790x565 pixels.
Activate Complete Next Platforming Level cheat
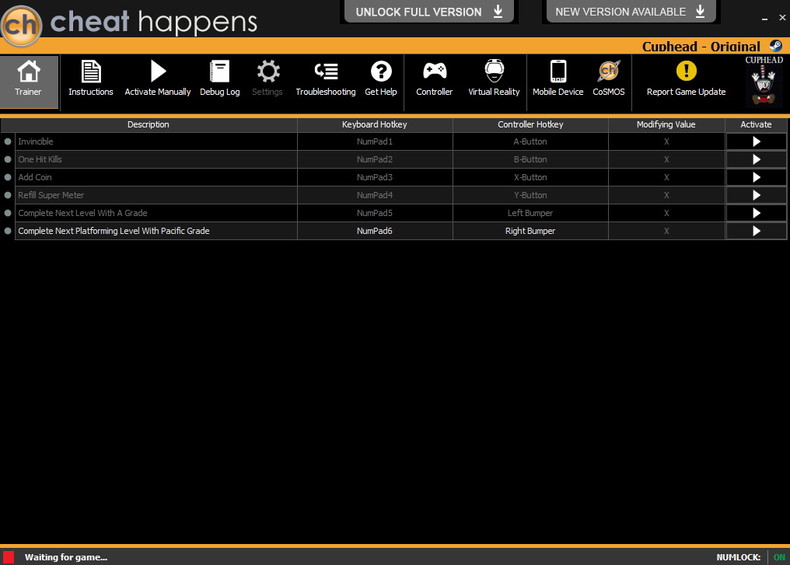(756, 231)
